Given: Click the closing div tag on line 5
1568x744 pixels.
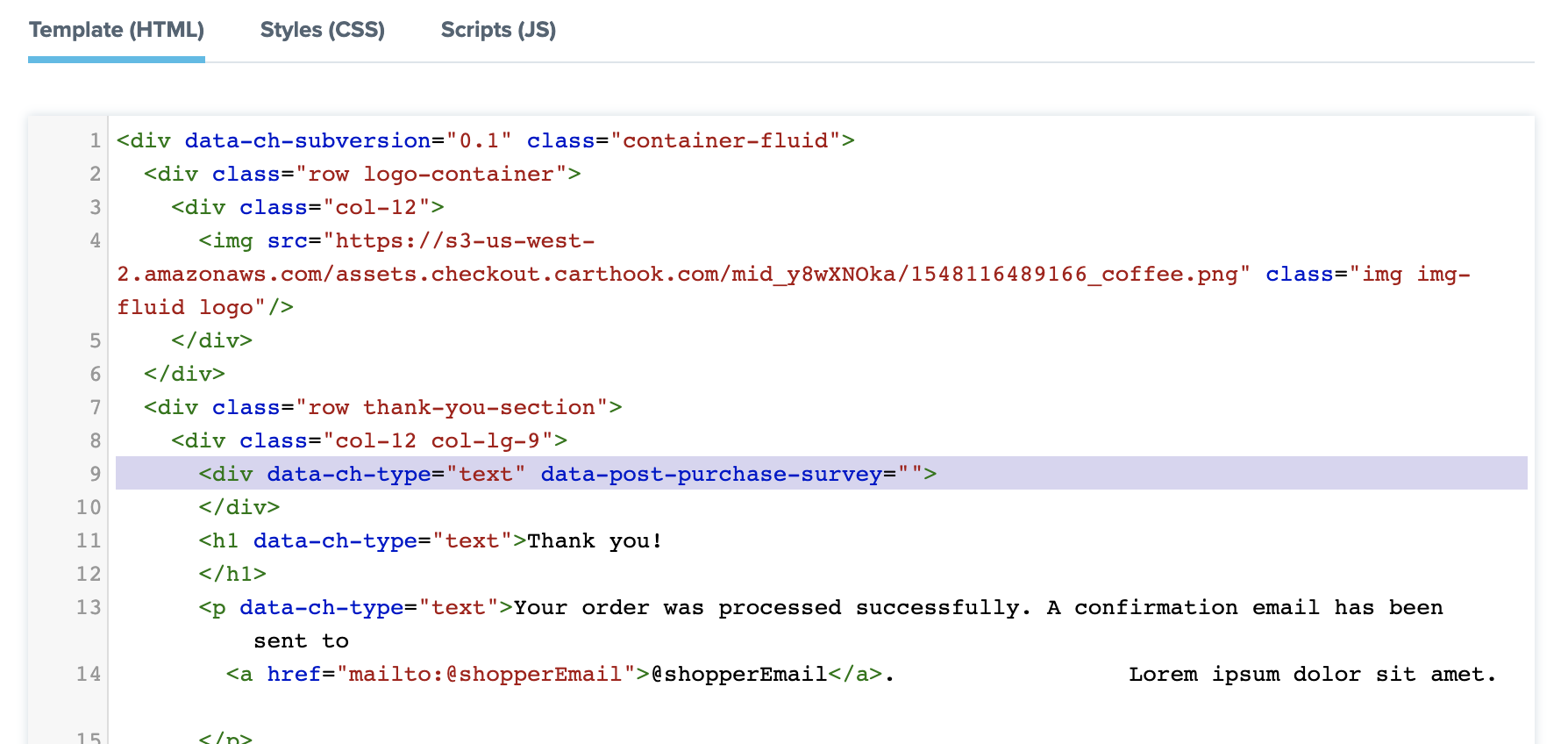Looking at the screenshot, I should pyautogui.click(x=212, y=340).
